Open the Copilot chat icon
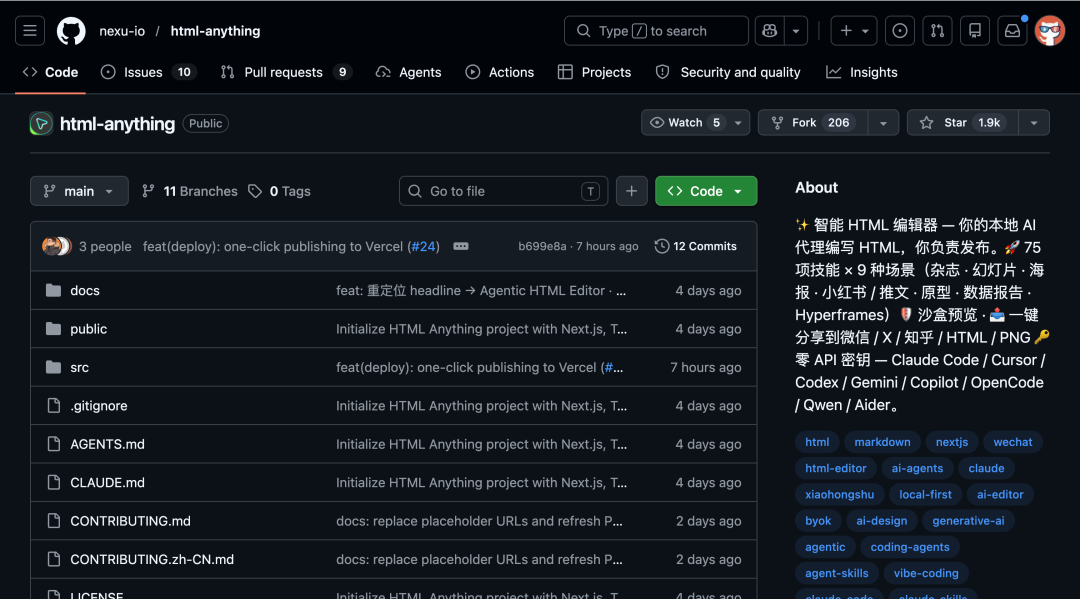 pos(769,31)
